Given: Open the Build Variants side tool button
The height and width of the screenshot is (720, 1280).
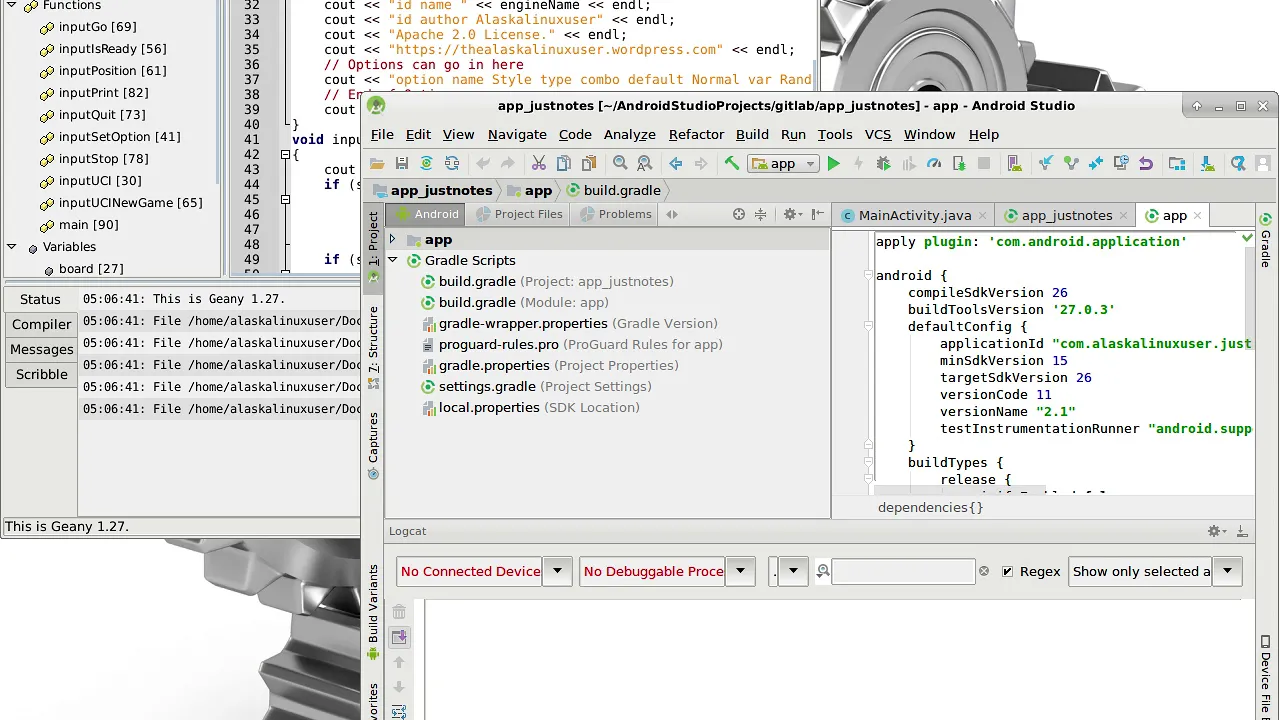Looking at the screenshot, I should click(x=373, y=612).
